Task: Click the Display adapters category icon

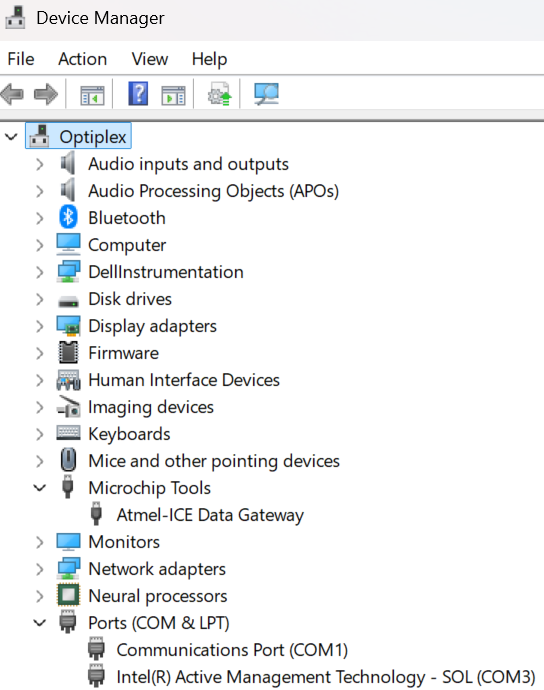Action: [x=69, y=326]
